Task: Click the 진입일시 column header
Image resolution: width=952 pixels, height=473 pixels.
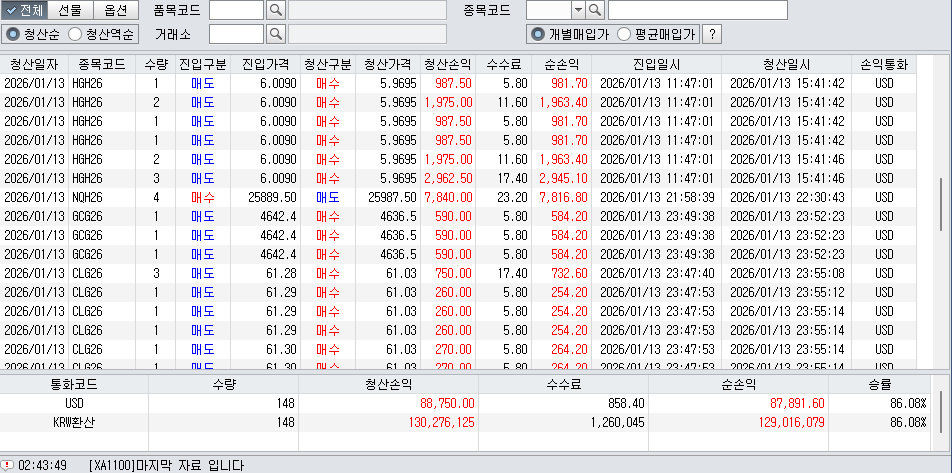Action: tap(656, 64)
